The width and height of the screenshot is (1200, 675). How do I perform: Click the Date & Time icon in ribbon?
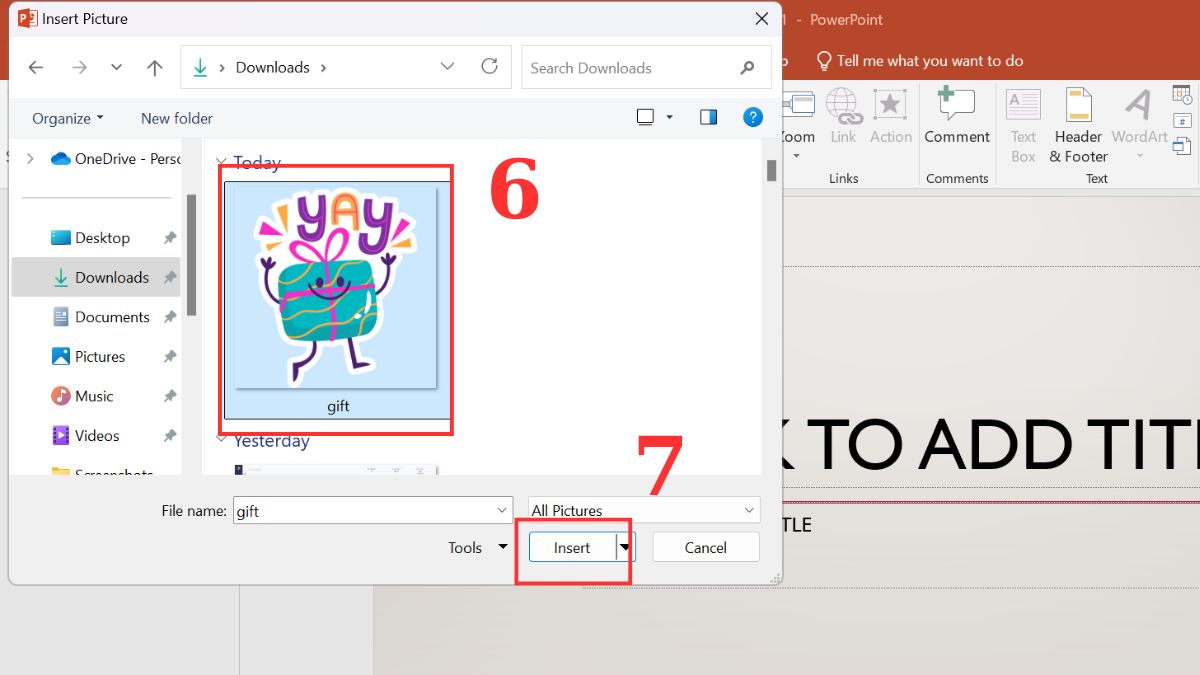point(1182,95)
